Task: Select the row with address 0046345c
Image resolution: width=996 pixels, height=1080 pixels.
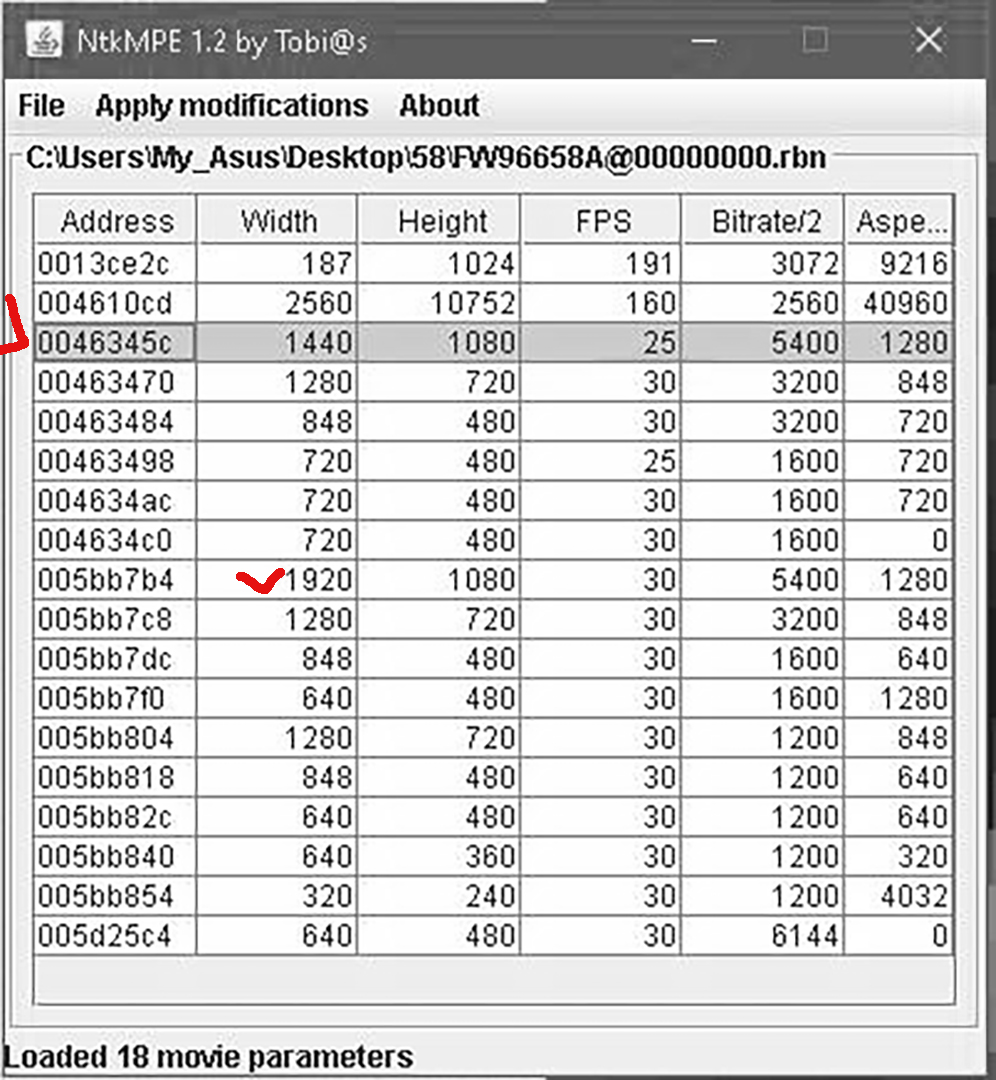Action: tap(116, 342)
